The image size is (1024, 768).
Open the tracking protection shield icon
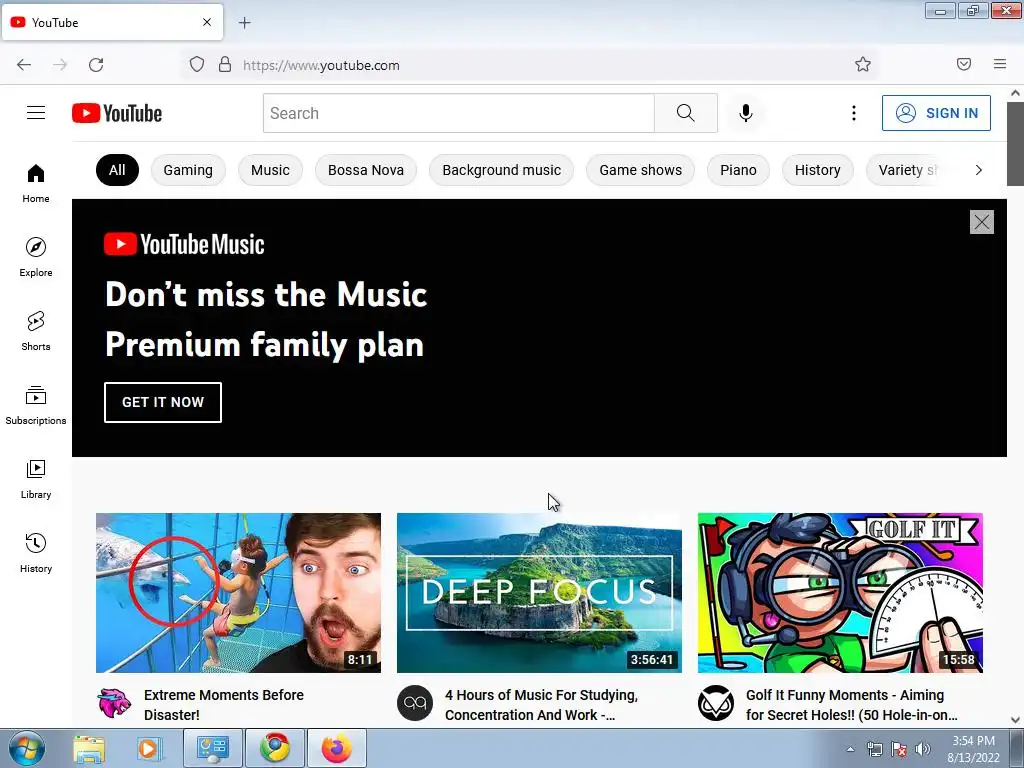197,65
